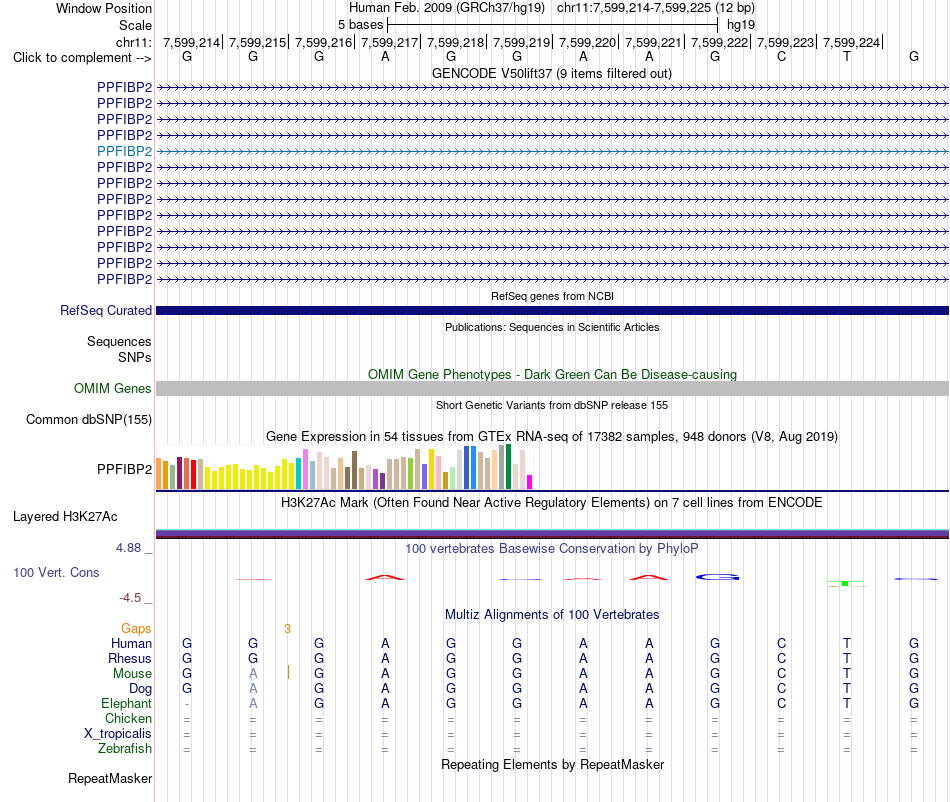The height and width of the screenshot is (802, 950).
Task: Open "Publications: Sequences in Scientific Articles" track title
Action: pos(552,327)
